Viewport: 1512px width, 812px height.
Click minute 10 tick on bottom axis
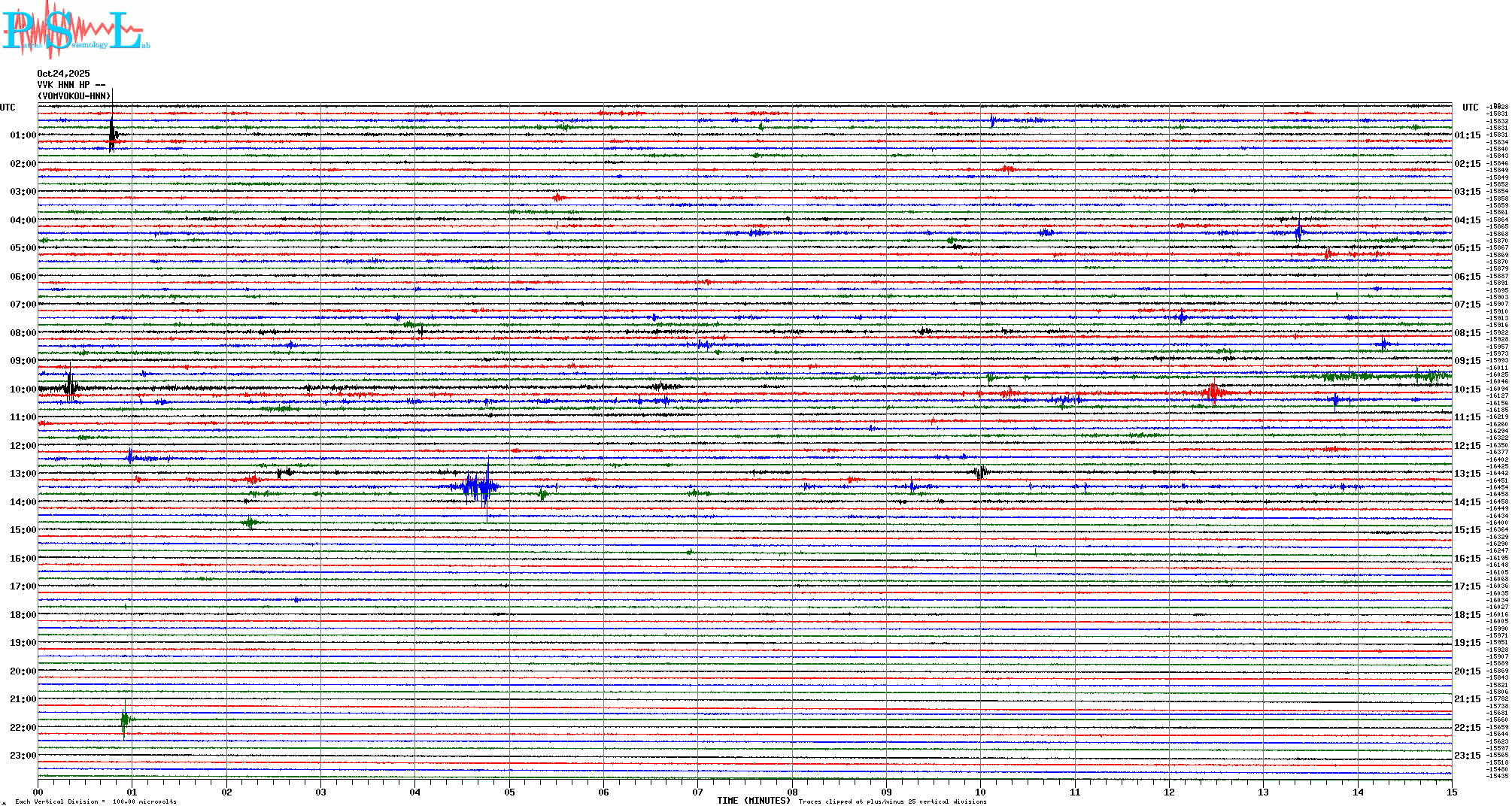980,792
